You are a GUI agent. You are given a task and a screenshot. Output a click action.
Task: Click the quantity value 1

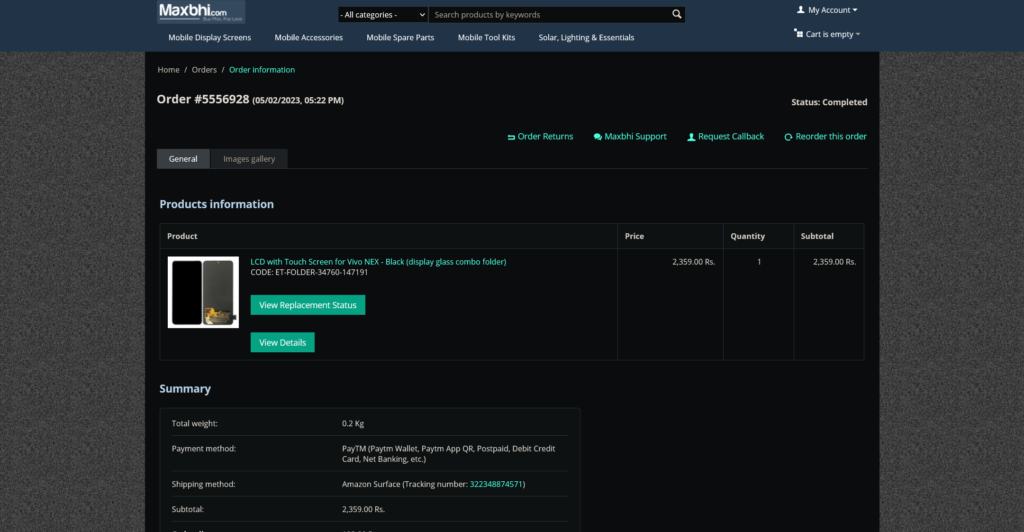pyautogui.click(x=759, y=262)
